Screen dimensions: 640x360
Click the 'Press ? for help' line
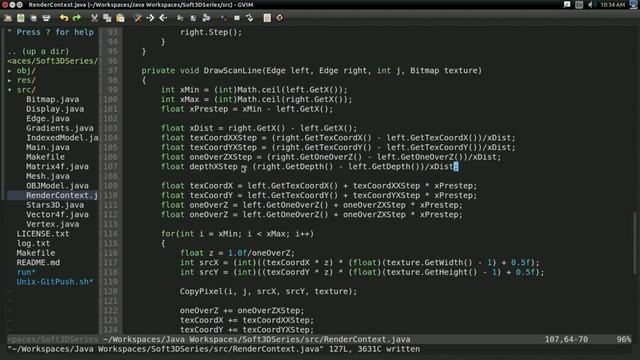click(51, 32)
